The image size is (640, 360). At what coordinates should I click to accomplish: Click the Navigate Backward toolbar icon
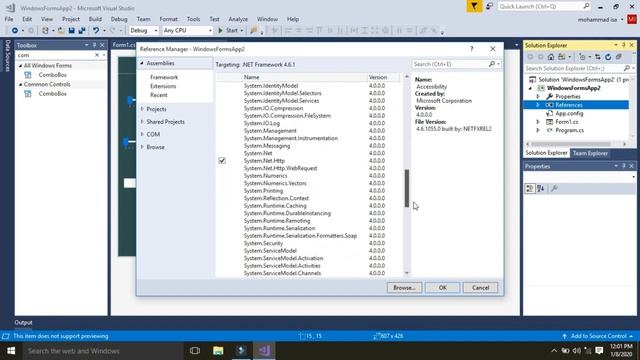(x=15, y=31)
